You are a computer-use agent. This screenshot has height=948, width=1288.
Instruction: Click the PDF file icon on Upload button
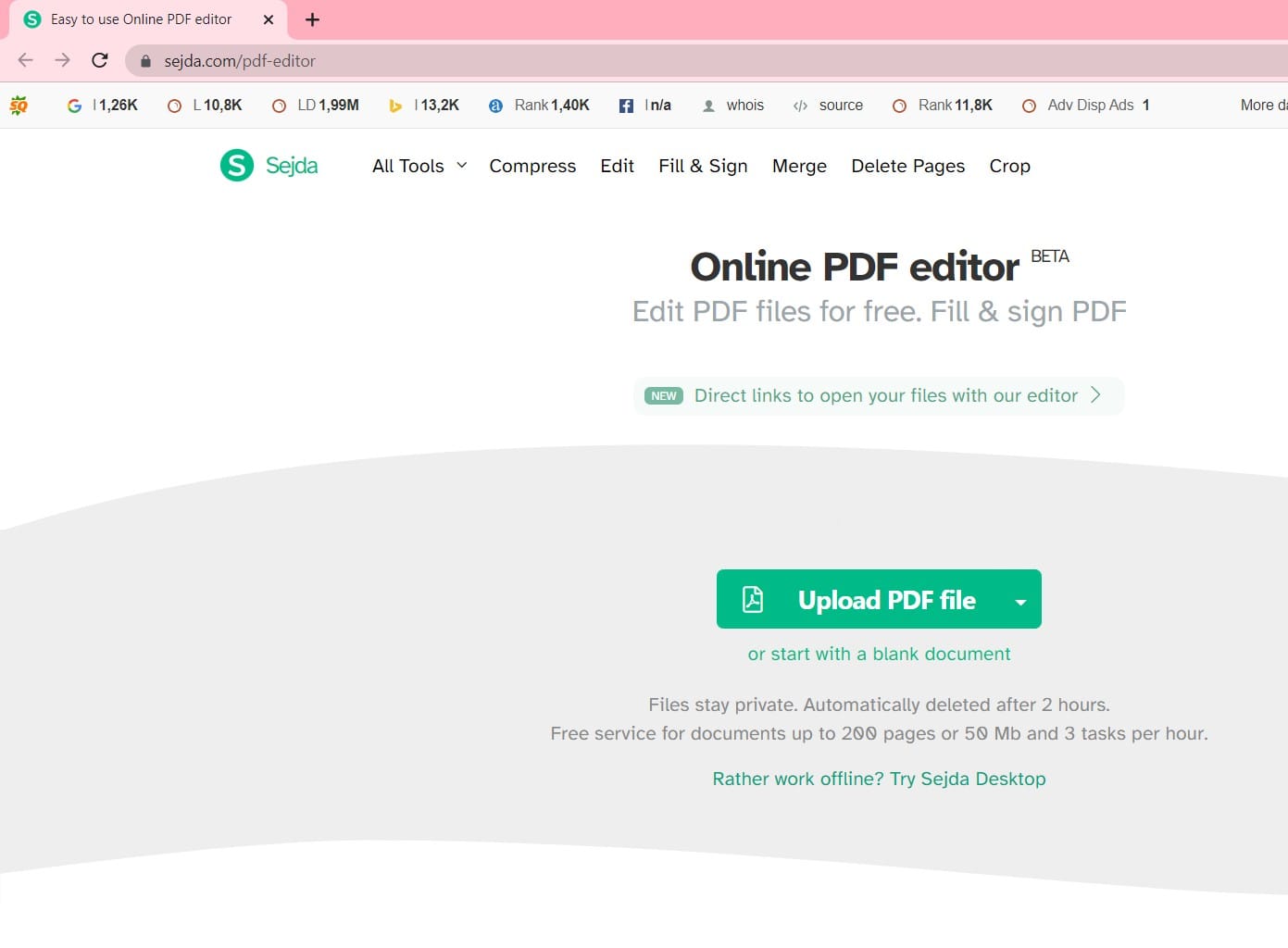753,599
